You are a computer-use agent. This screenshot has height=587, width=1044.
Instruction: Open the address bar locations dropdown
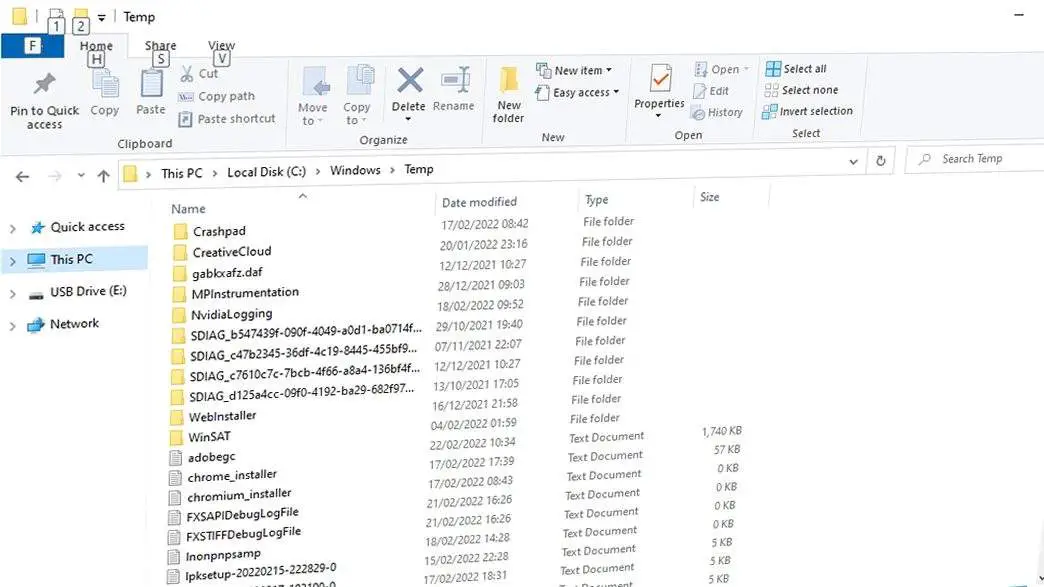point(853,161)
